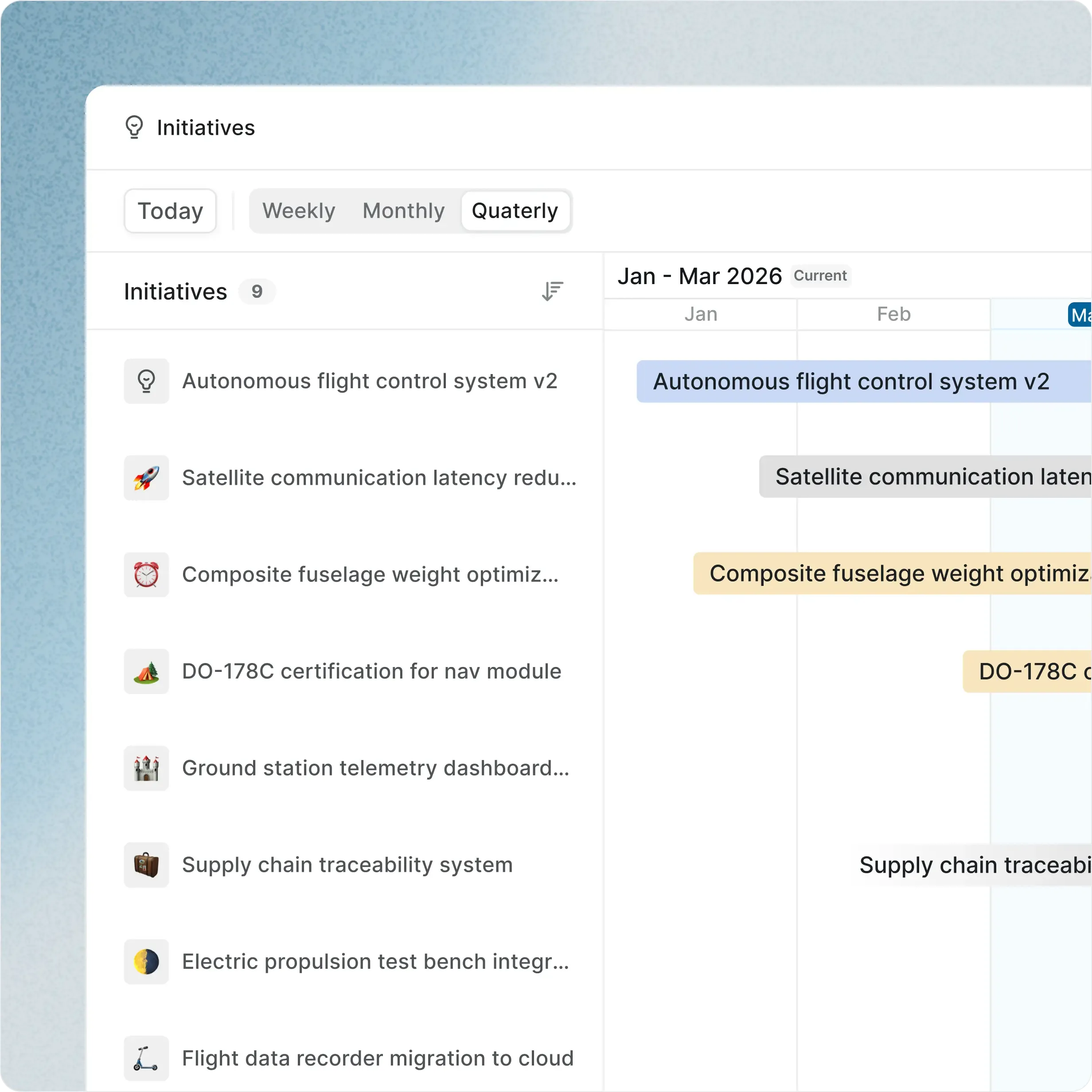1092x1092 pixels.
Task: Click the Initiatives page title text
Action: pos(206,128)
